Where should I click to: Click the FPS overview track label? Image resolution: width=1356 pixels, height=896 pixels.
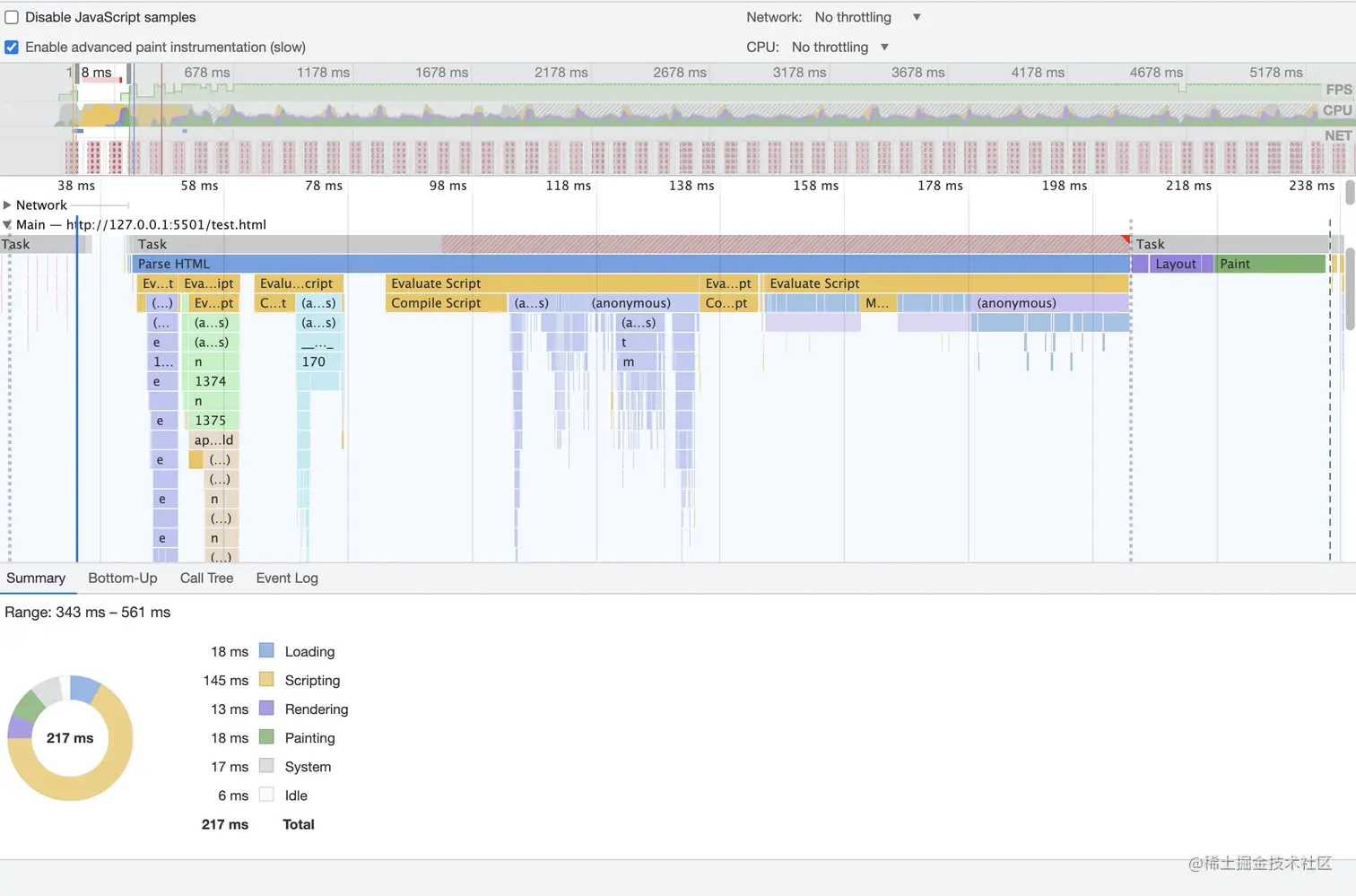1338,90
